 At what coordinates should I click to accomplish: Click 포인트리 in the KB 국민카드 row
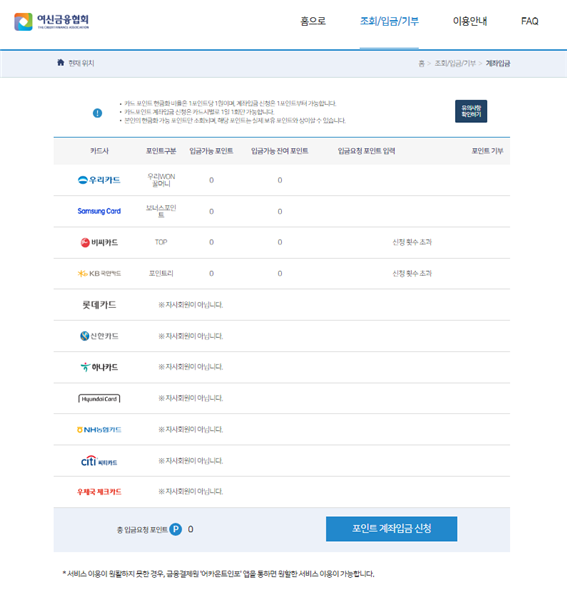point(161,274)
